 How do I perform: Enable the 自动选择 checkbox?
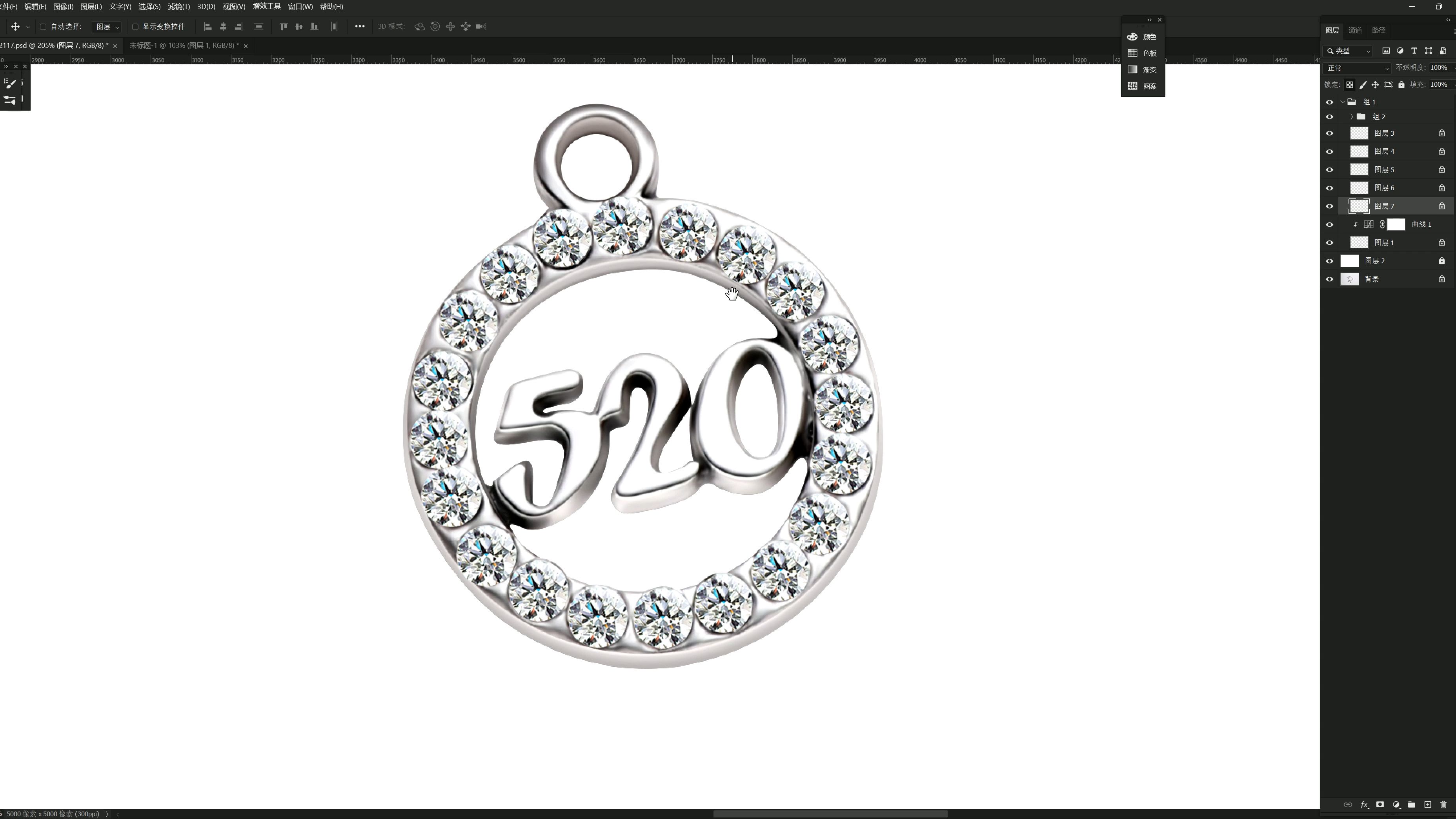pyautogui.click(x=43, y=27)
